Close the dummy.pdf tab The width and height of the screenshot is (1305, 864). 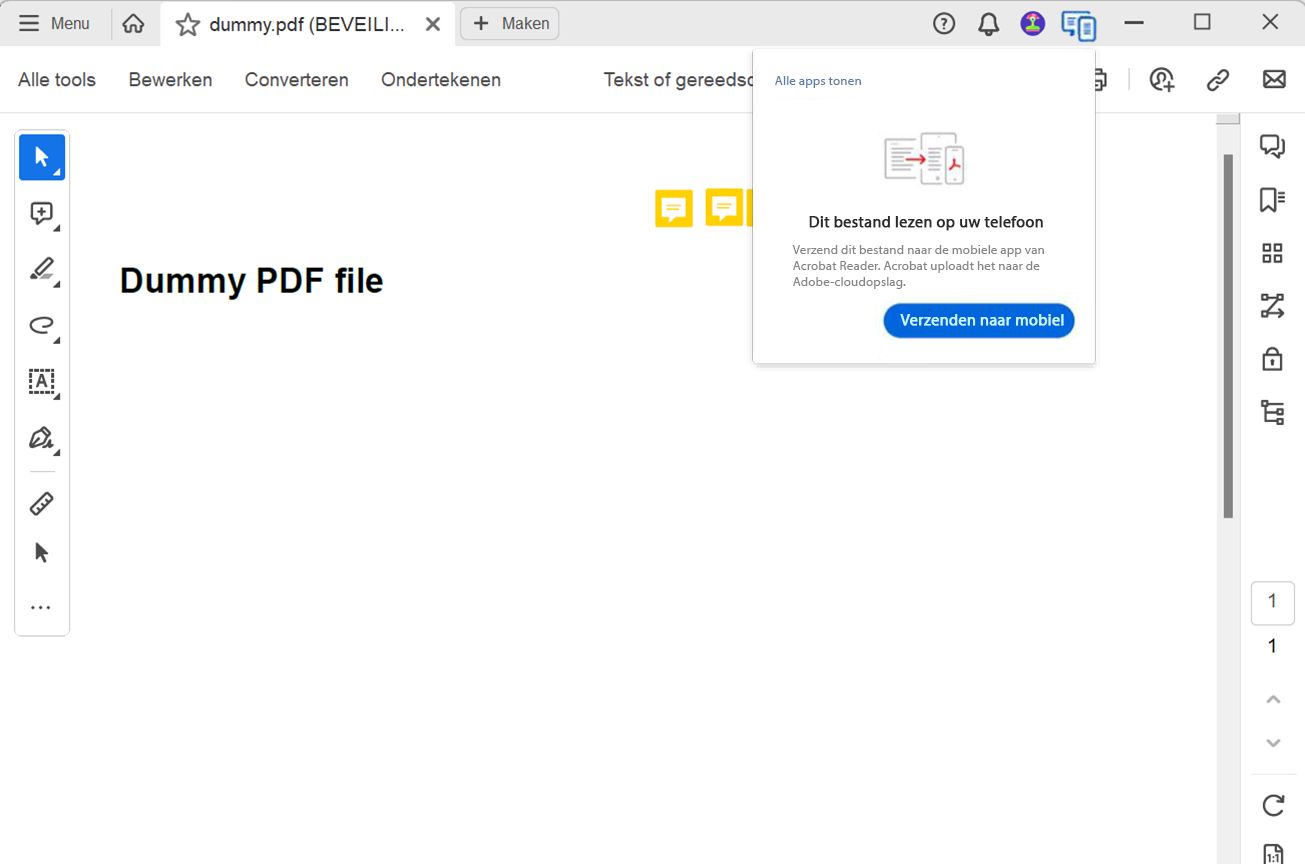coord(433,24)
